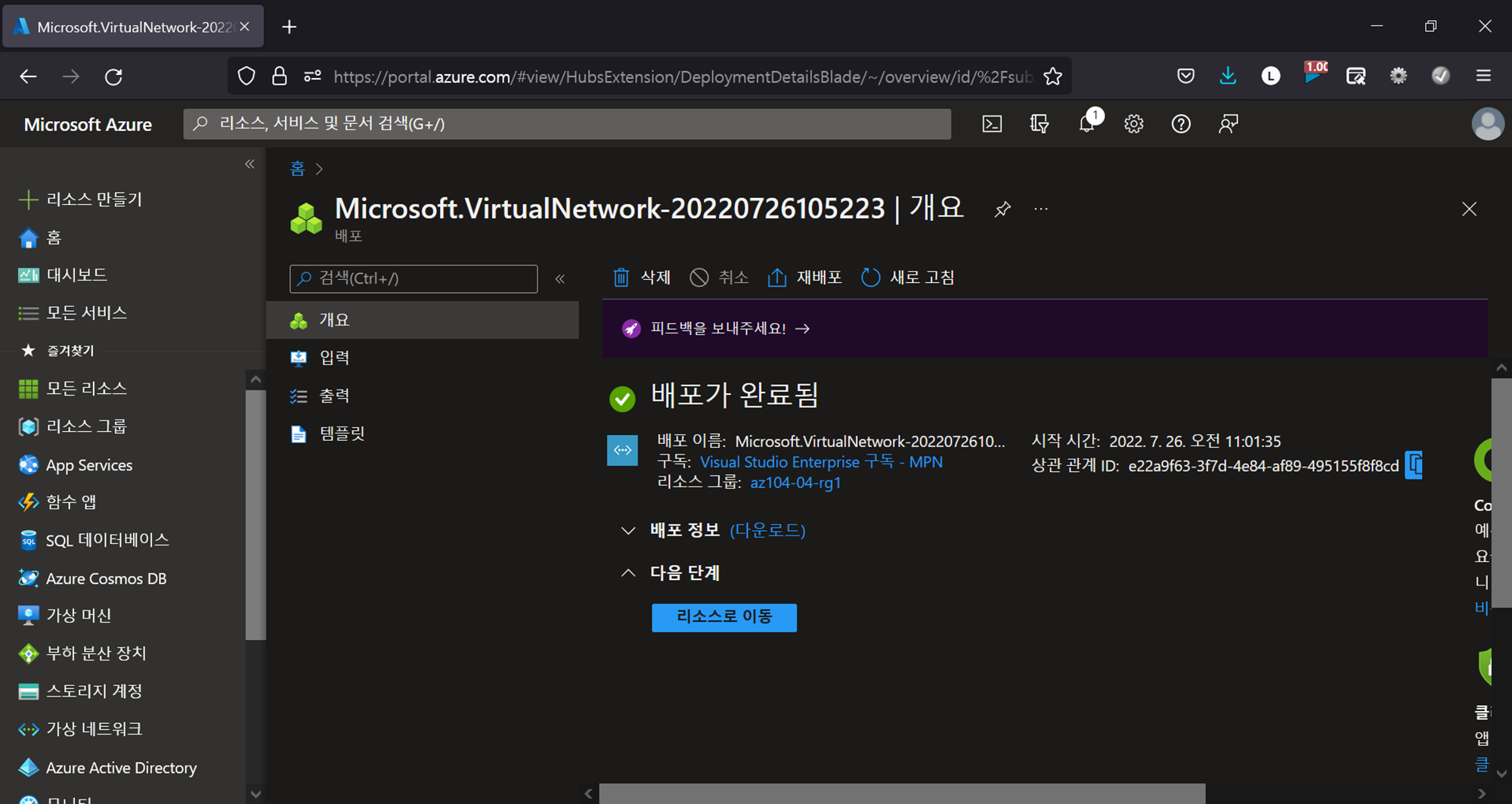Open 스토리지 계정 in the sidebar
This screenshot has width=1512, height=804.
tap(79, 691)
